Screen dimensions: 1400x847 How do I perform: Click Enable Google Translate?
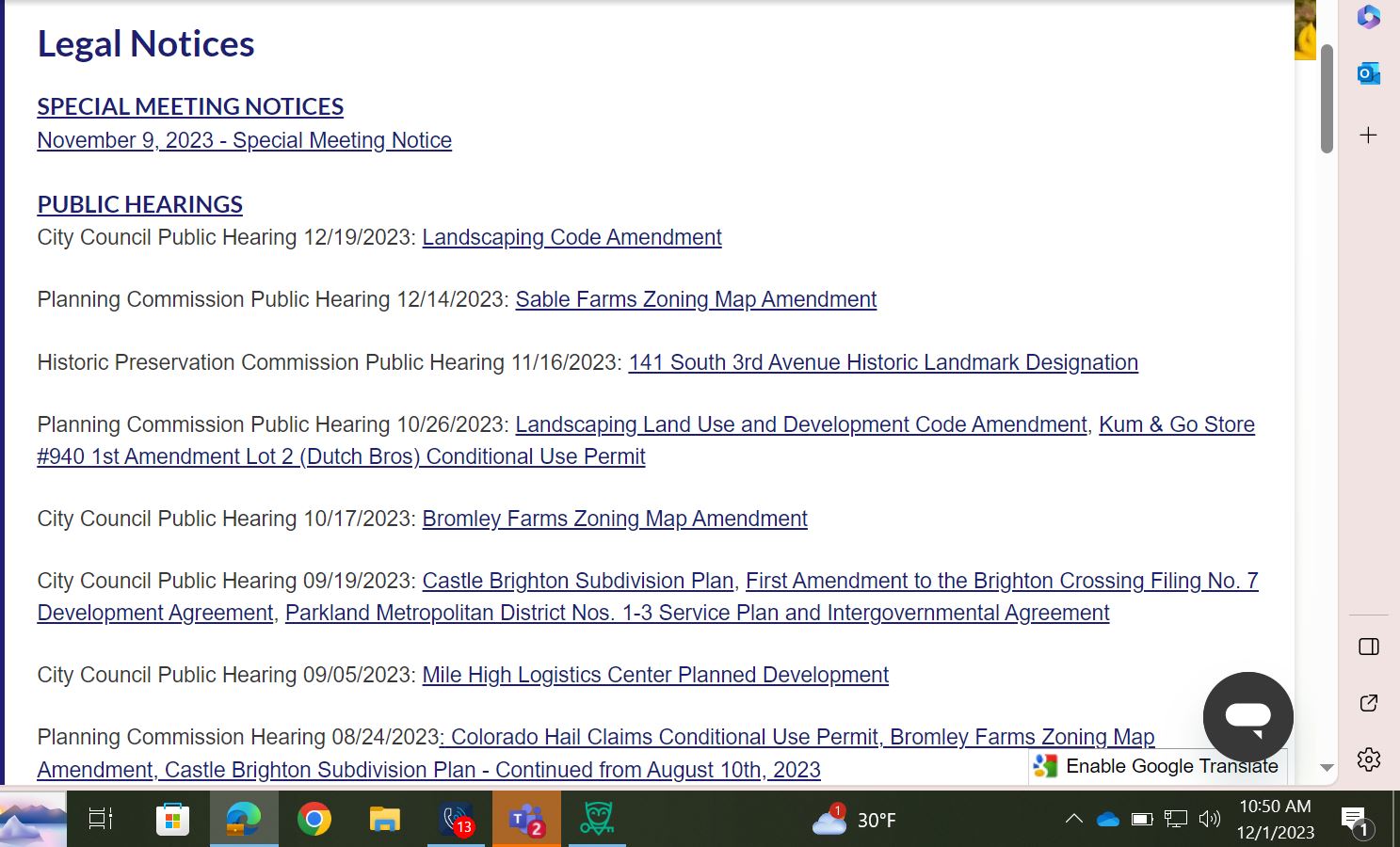pos(1158,766)
